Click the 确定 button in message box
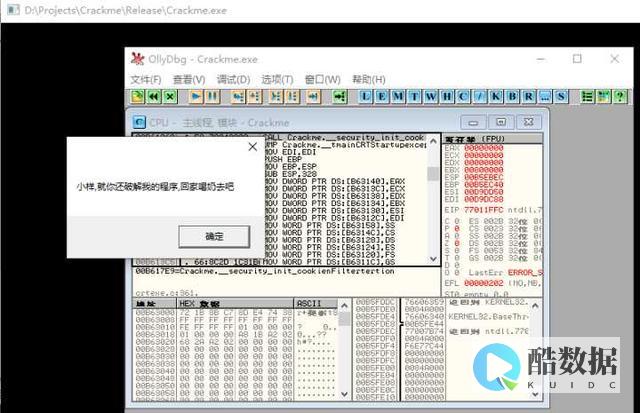 214,236
